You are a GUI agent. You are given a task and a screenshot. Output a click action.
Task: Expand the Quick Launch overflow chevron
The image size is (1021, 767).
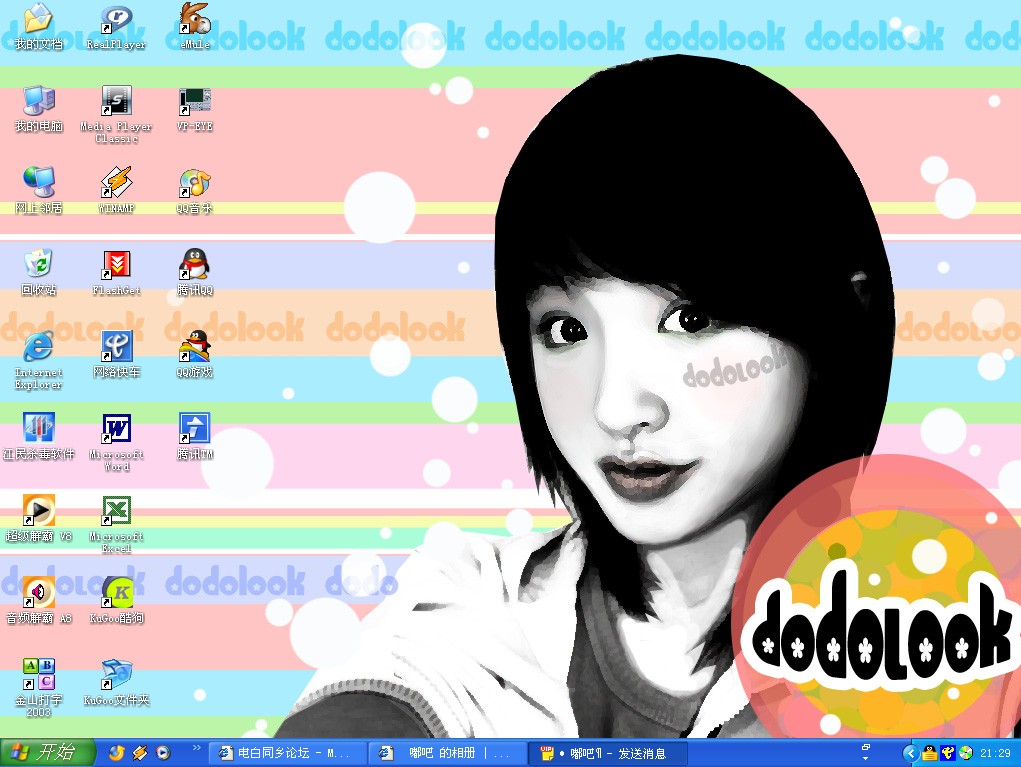[x=197, y=748]
